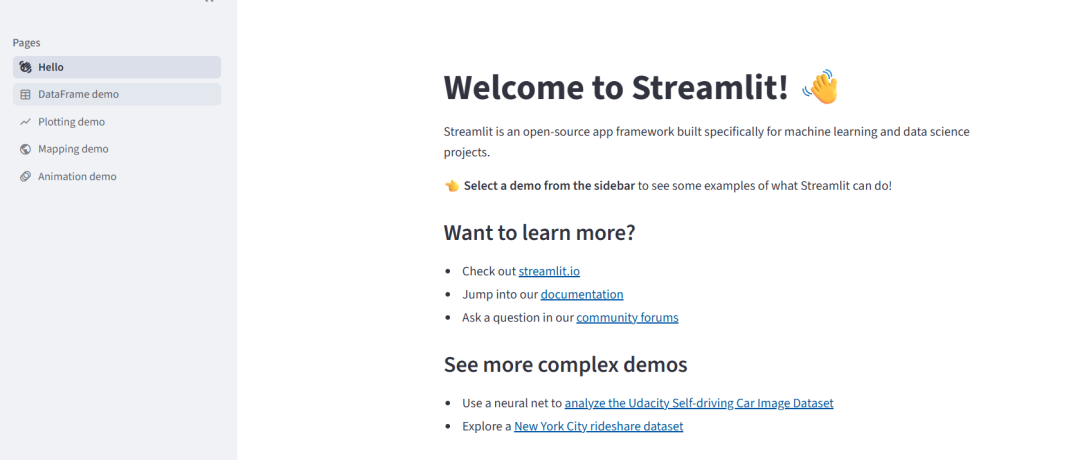The height and width of the screenshot is (460, 1080).
Task: Click the See more complex demos heading
Action: coord(565,364)
